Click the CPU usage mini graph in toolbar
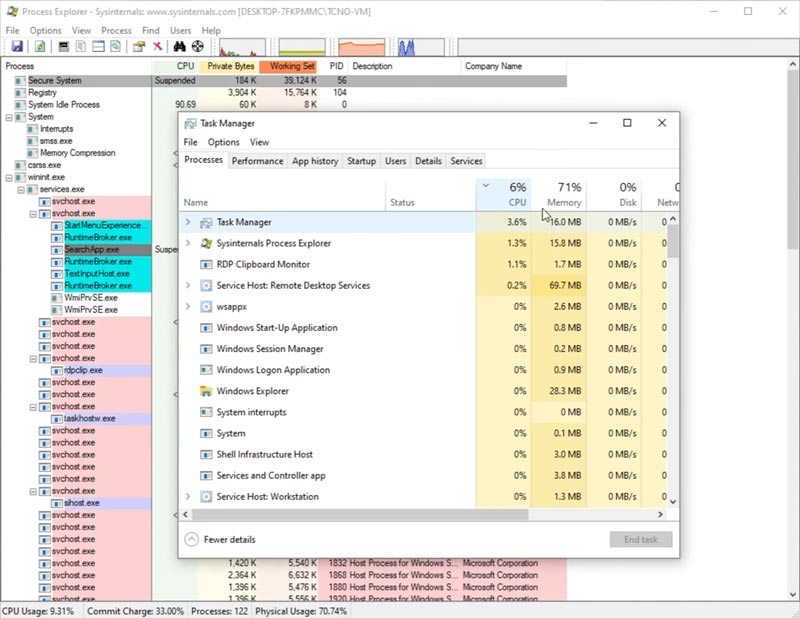 [242, 47]
